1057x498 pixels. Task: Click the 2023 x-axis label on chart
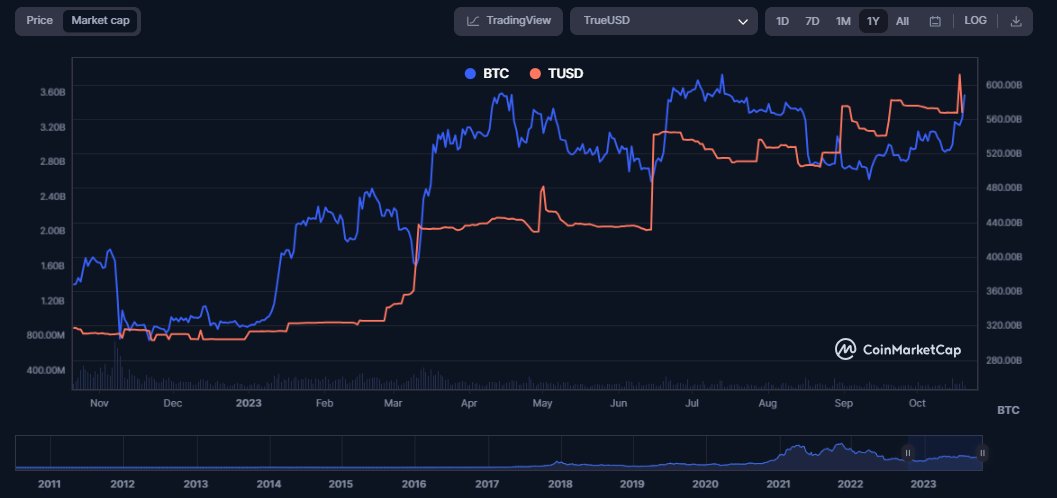pyautogui.click(x=249, y=404)
